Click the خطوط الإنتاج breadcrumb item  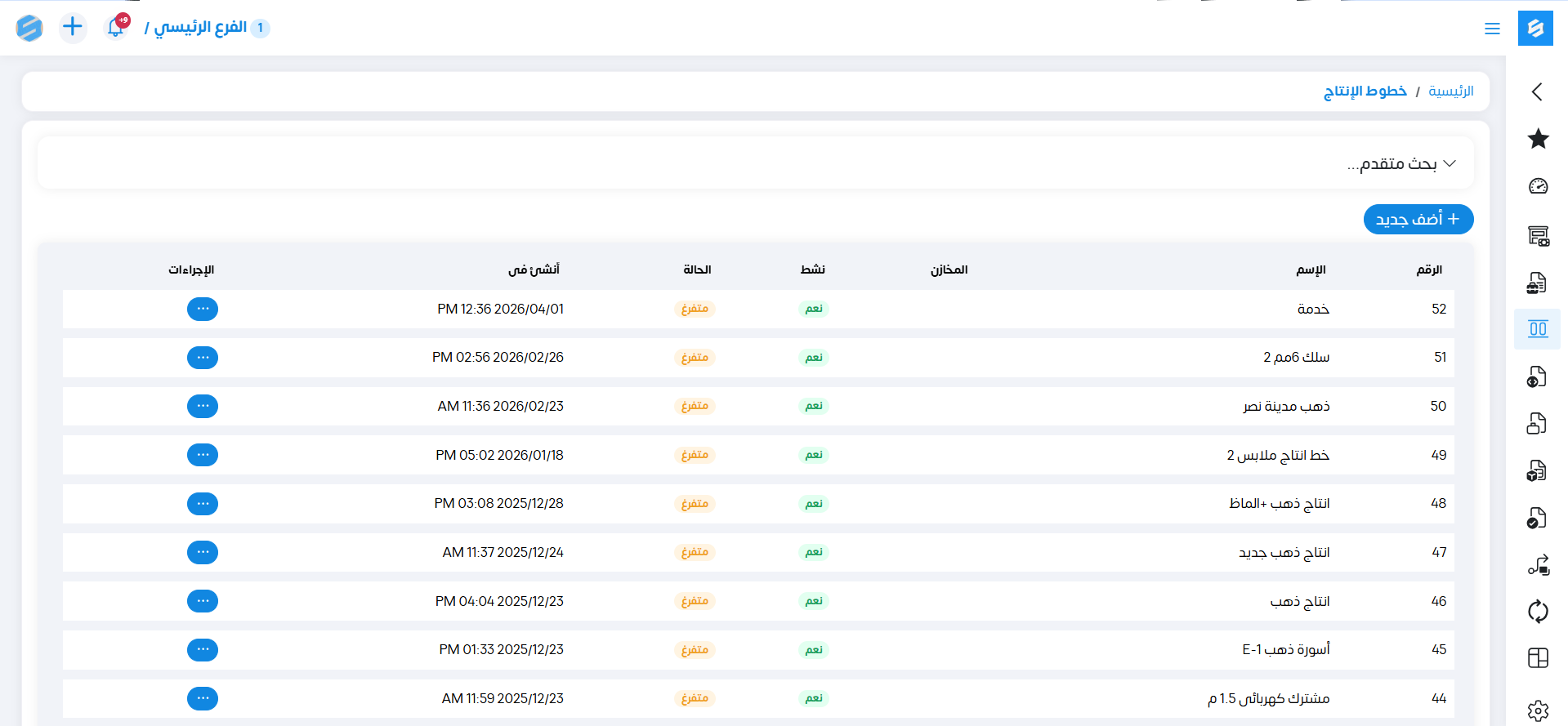pos(1365,91)
